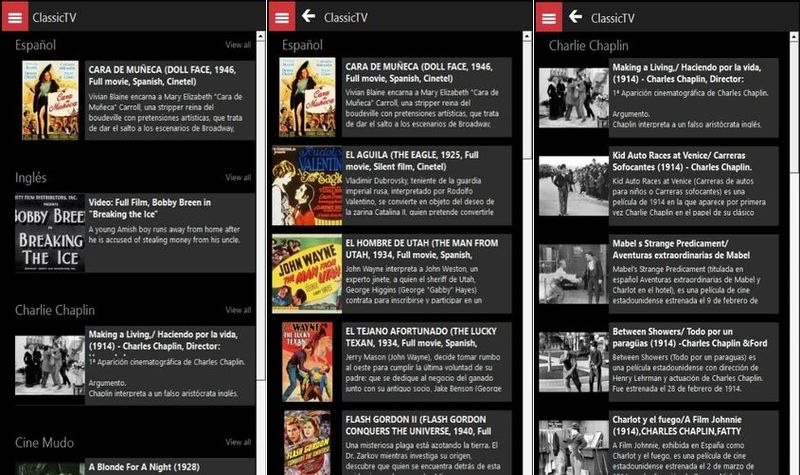The image size is (800, 475).
Task: Open Mabel's Strange Predicament thumbnail
Action: click(x=573, y=274)
